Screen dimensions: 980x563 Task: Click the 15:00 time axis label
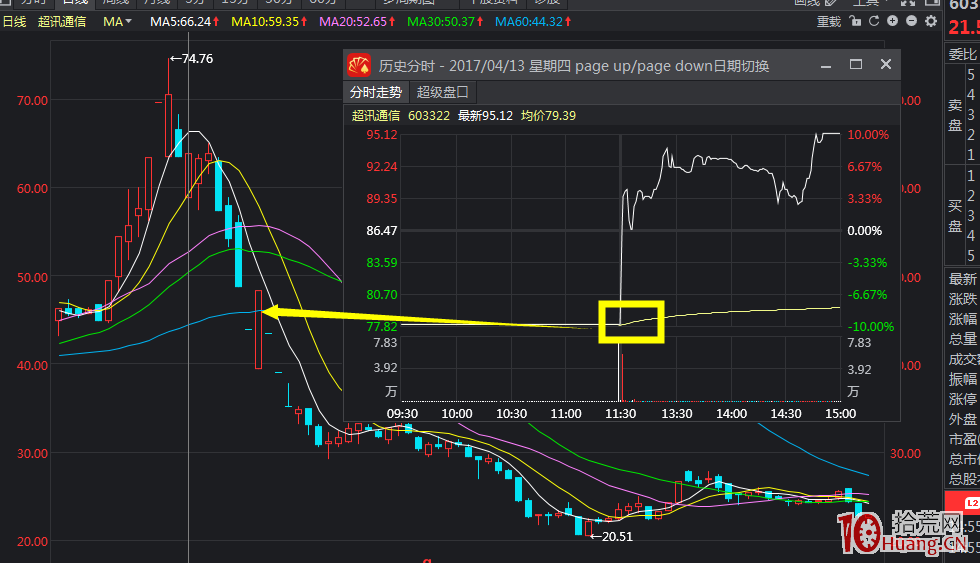point(840,414)
